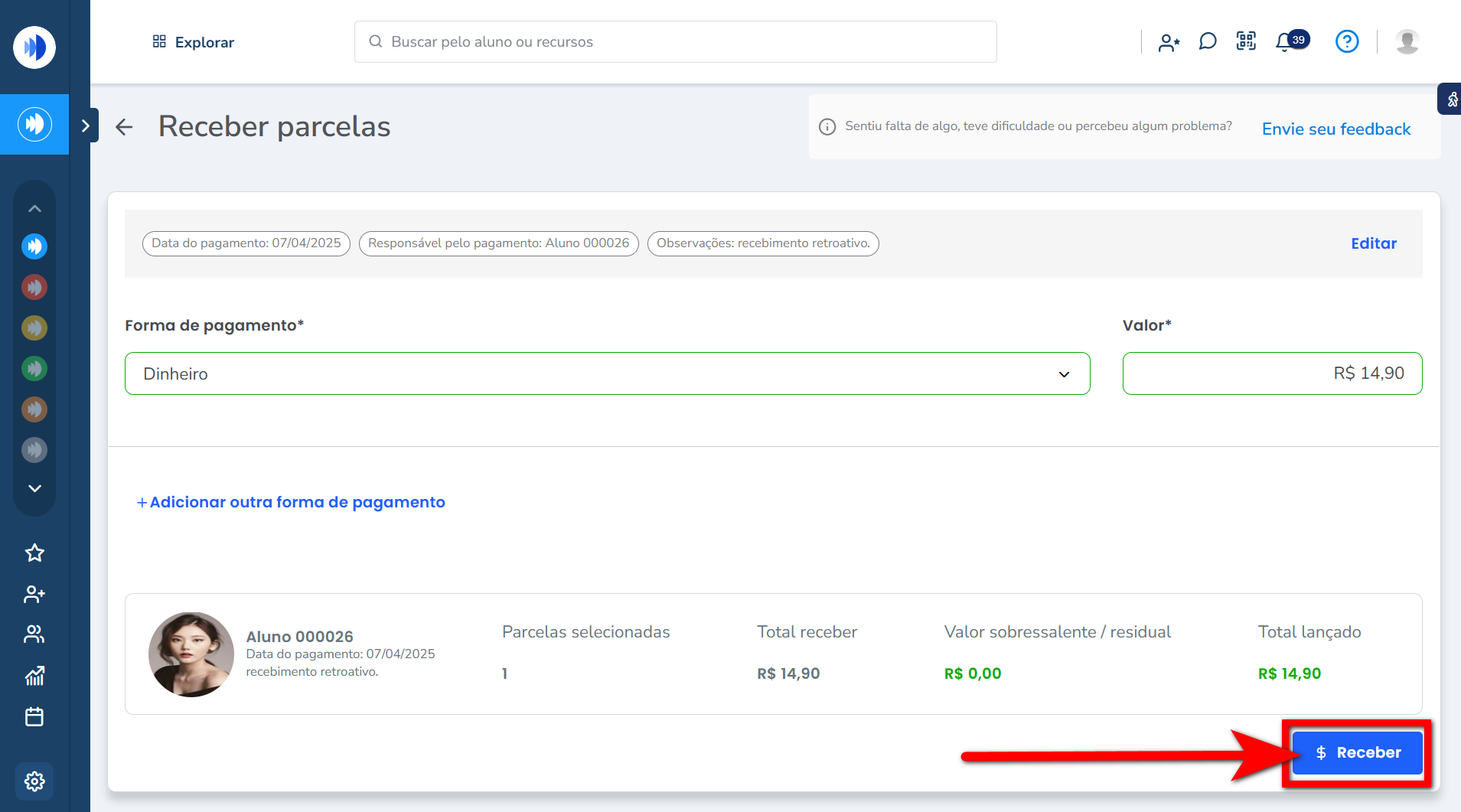
Task: Open the Forma de pagamento dropdown
Action: pos(607,374)
